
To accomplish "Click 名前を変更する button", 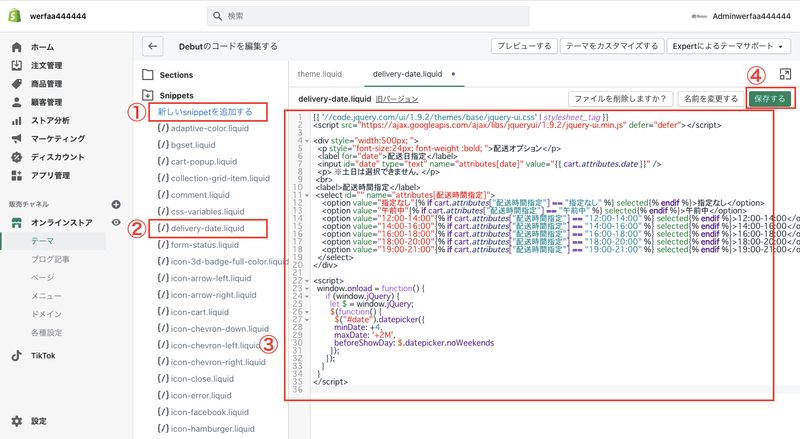I will 711,99.
